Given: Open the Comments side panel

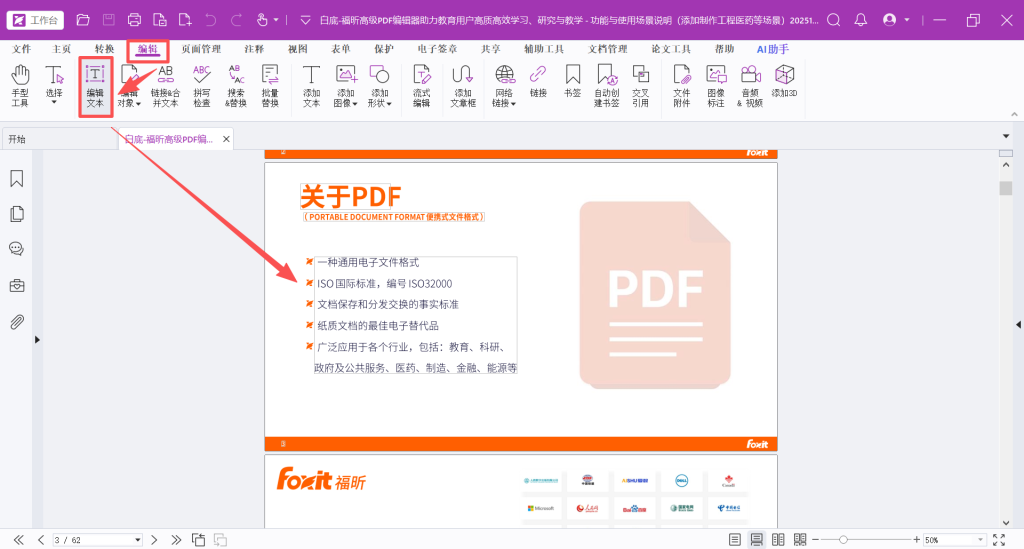Looking at the screenshot, I should pyautogui.click(x=17, y=249).
